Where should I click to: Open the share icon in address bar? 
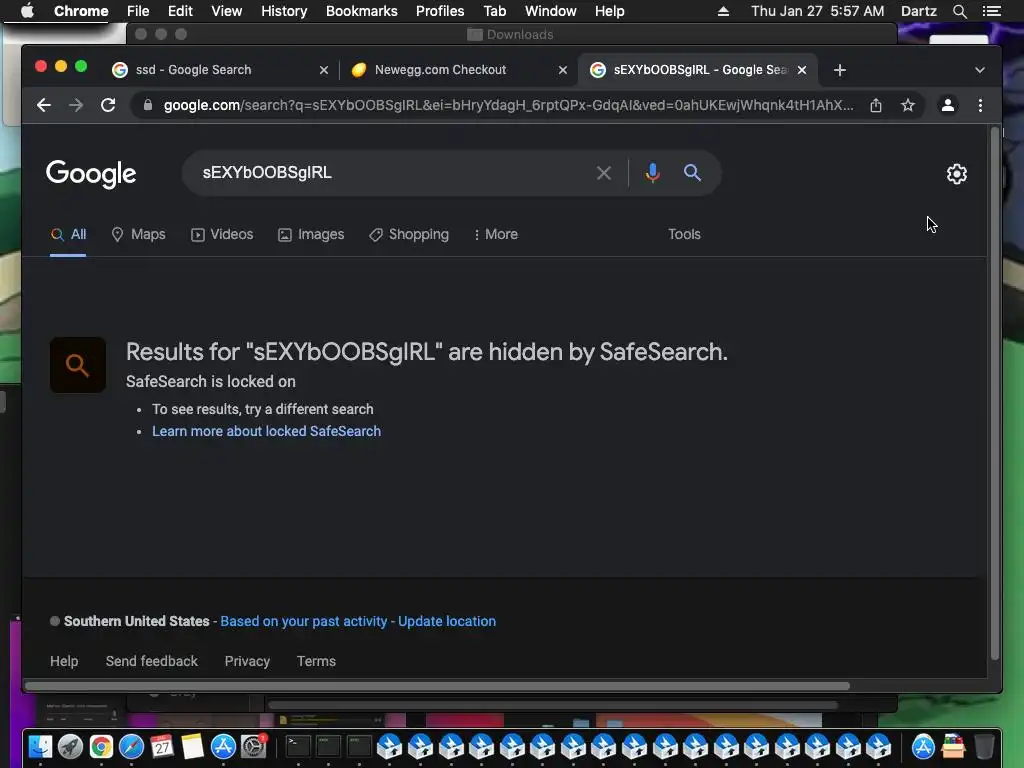pos(876,105)
